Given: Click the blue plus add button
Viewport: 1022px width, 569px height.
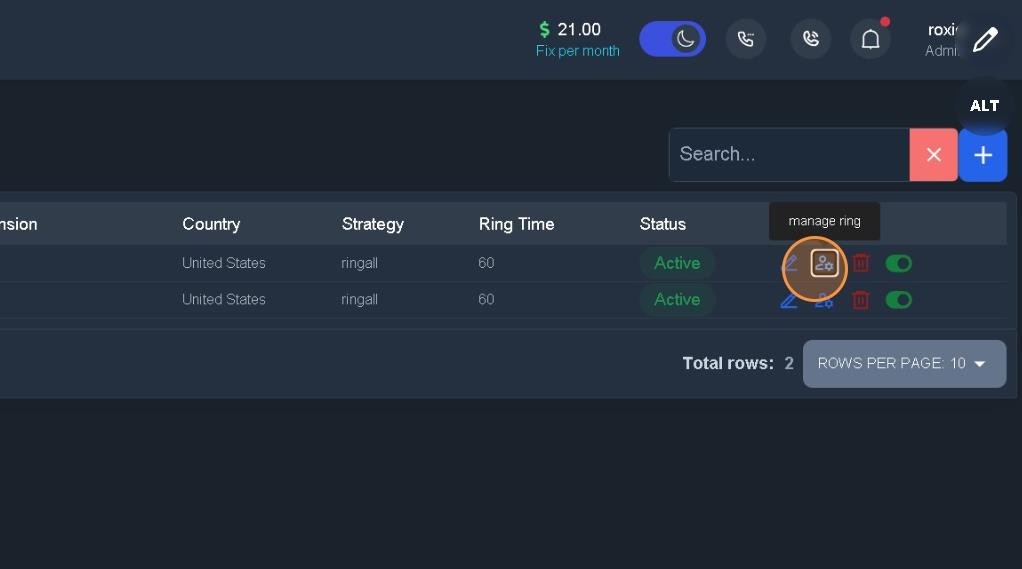Looking at the screenshot, I should 983,155.
